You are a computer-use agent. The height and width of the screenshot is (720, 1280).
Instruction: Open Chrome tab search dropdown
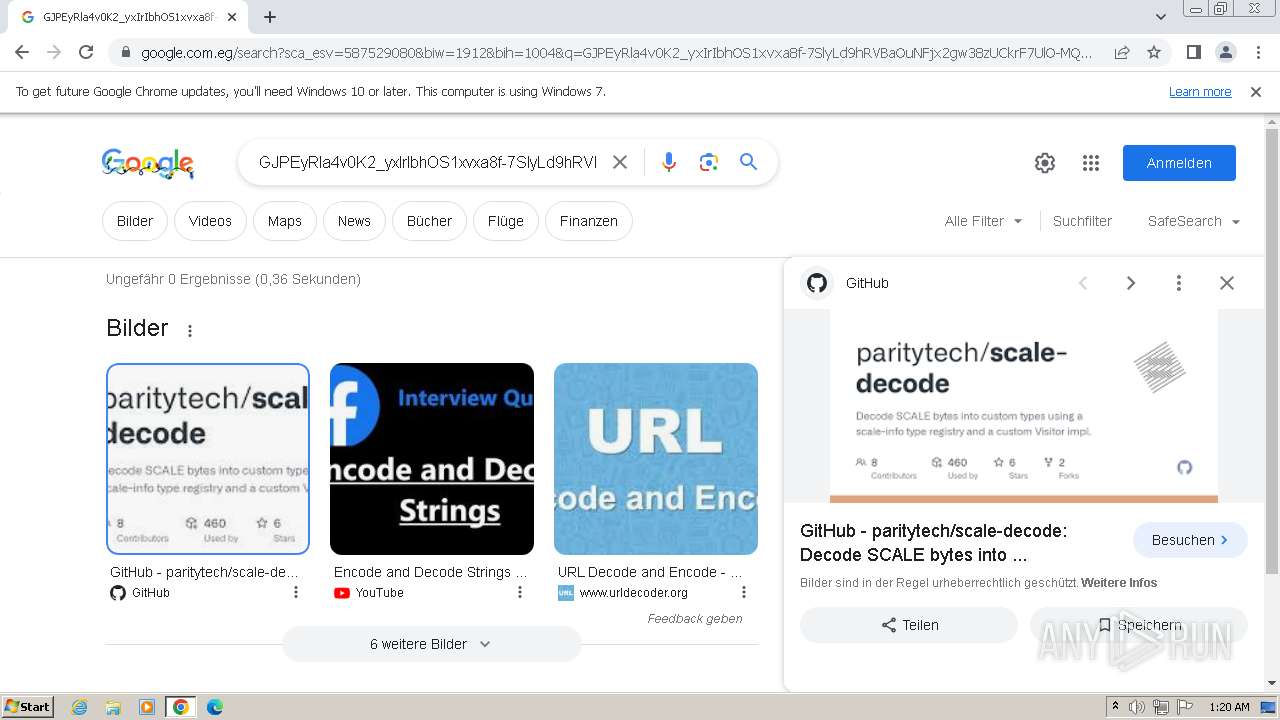1161,17
